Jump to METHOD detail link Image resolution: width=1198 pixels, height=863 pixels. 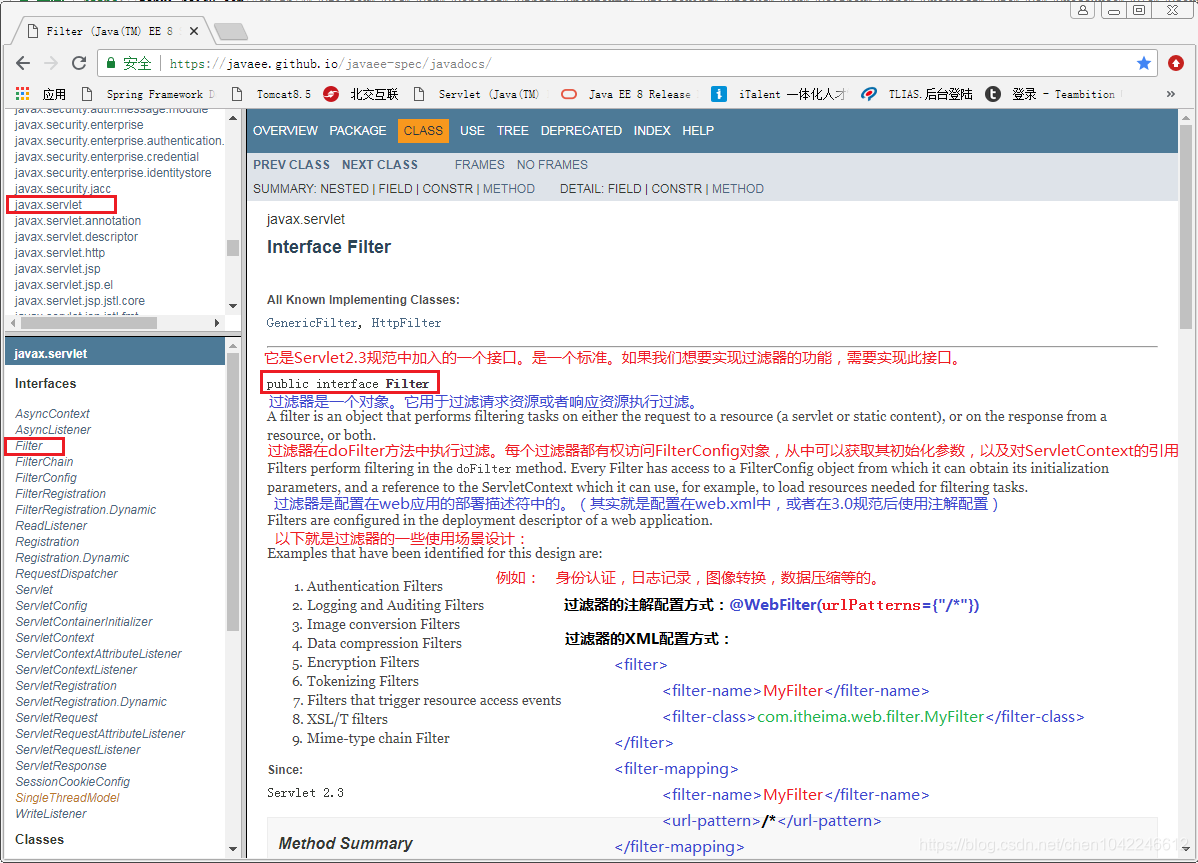(x=738, y=189)
